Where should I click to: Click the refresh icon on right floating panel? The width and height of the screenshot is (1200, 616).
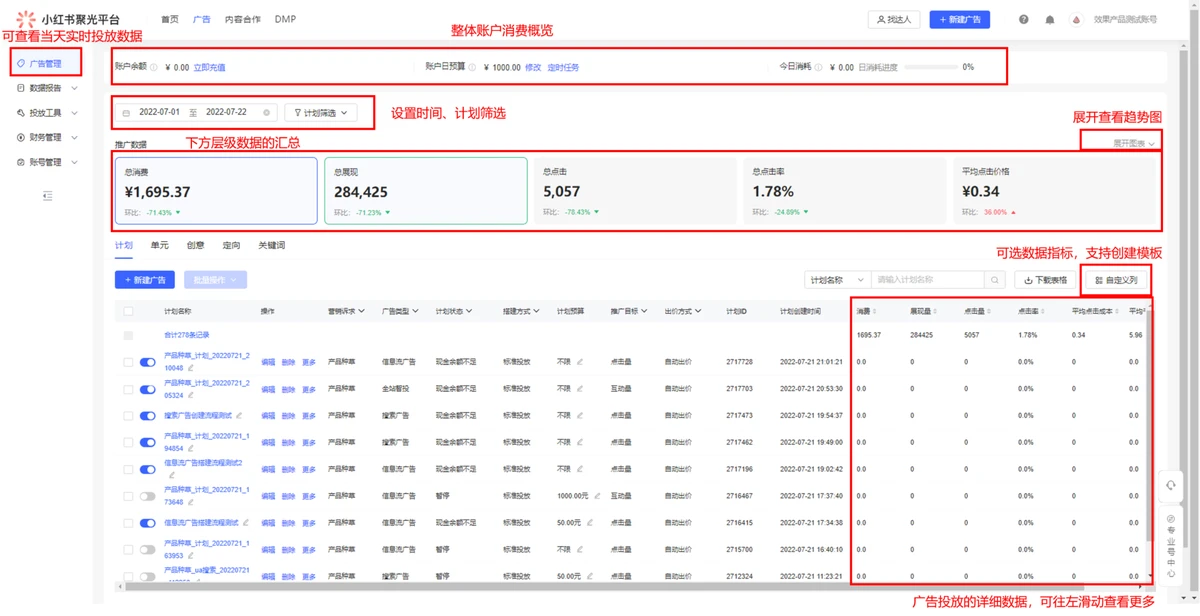point(1171,485)
